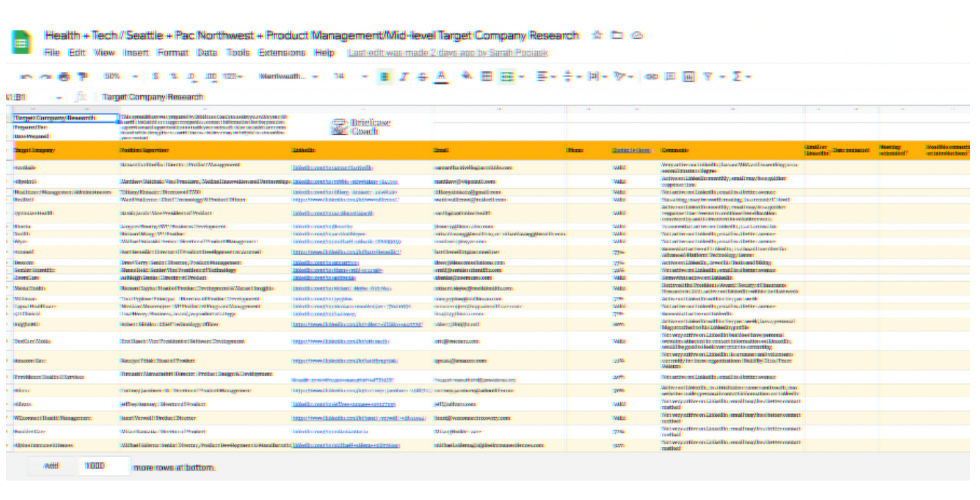Click the Redo arrow in toolbar
The height and width of the screenshot is (500, 980).
tap(45, 77)
